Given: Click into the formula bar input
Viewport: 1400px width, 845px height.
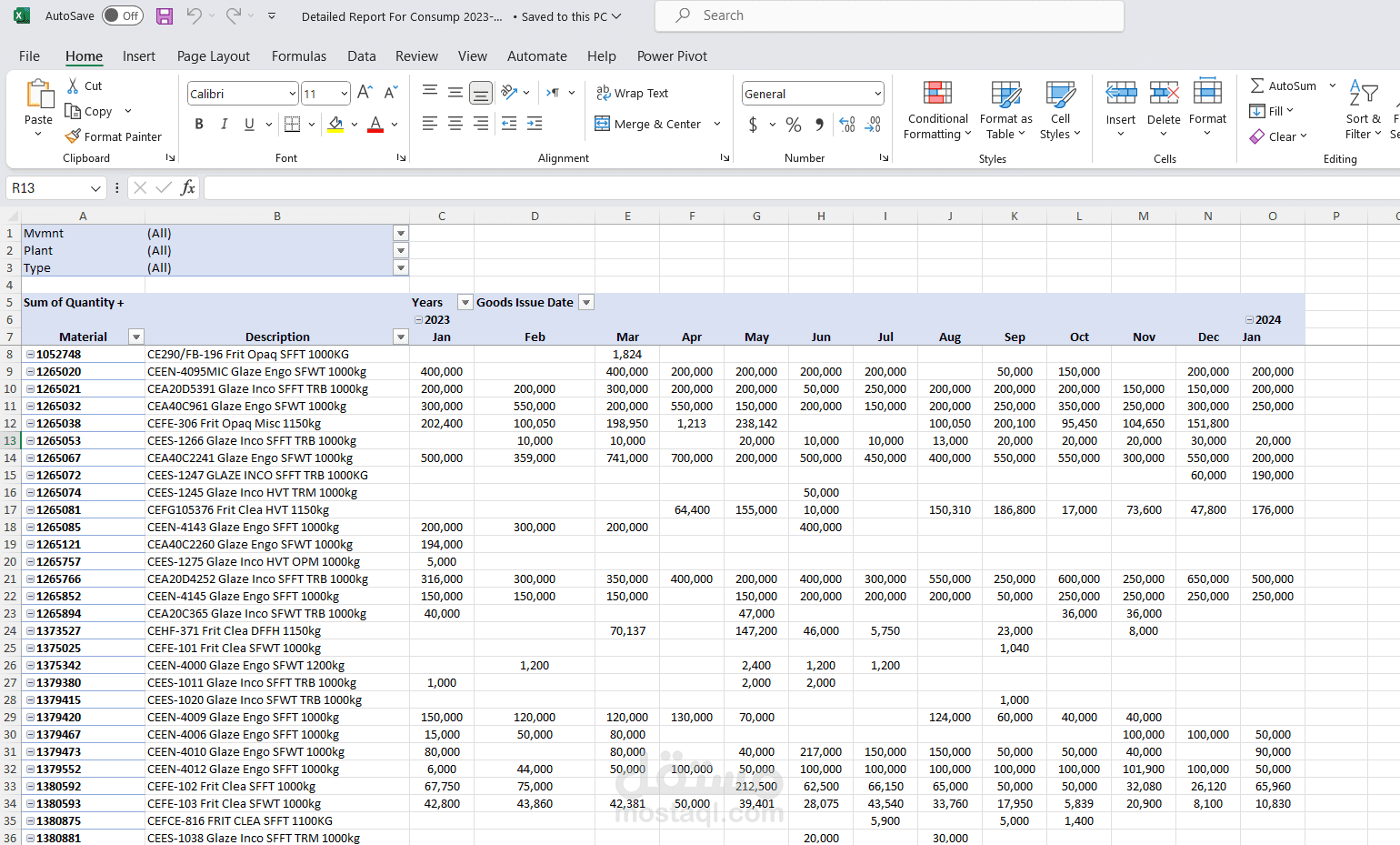Looking at the screenshot, I should click(x=800, y=187).
